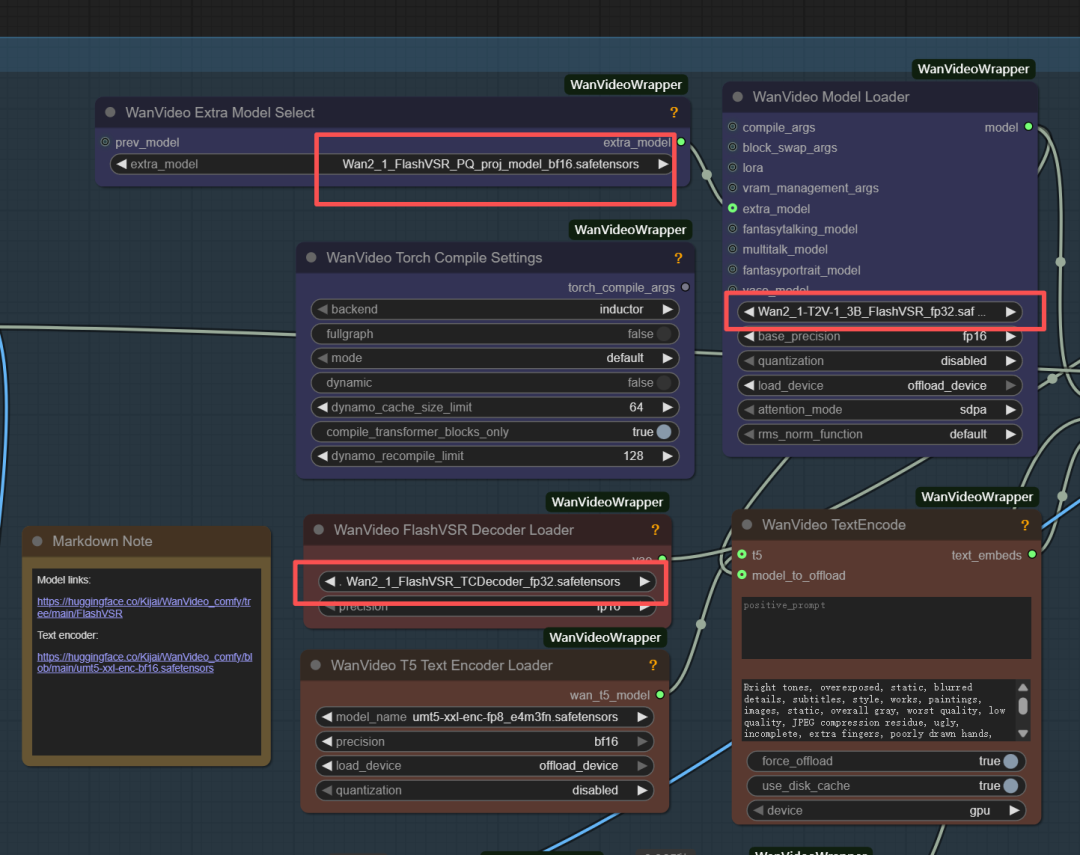Change the quantization option in Model Loader
The width and height of the screenshot is (1080, 855).
[x=880, y=361]
